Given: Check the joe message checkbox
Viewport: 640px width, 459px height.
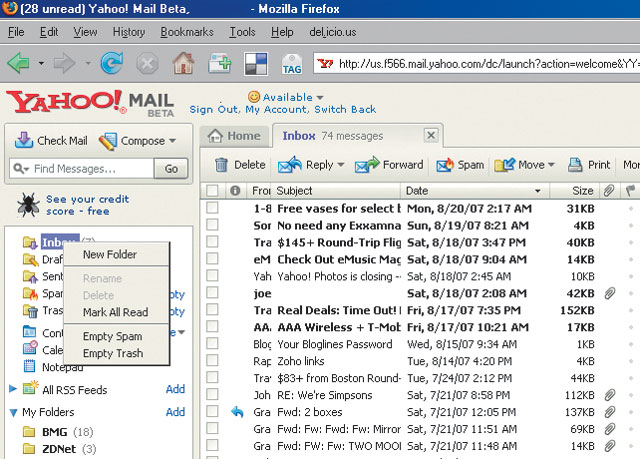Looking at the screenshot, I should (x=212, y=293).
